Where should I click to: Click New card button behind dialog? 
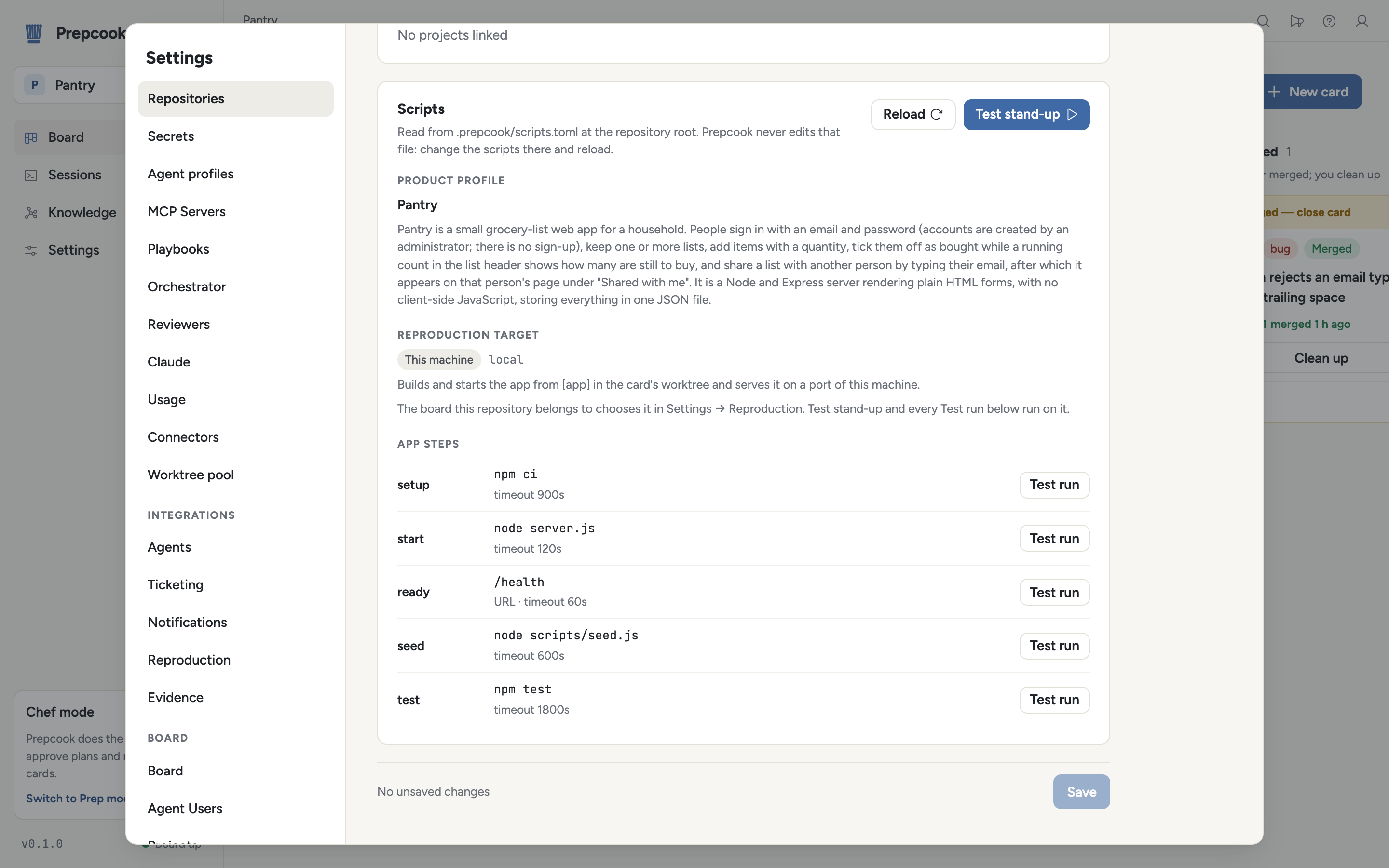[1312, 92]
